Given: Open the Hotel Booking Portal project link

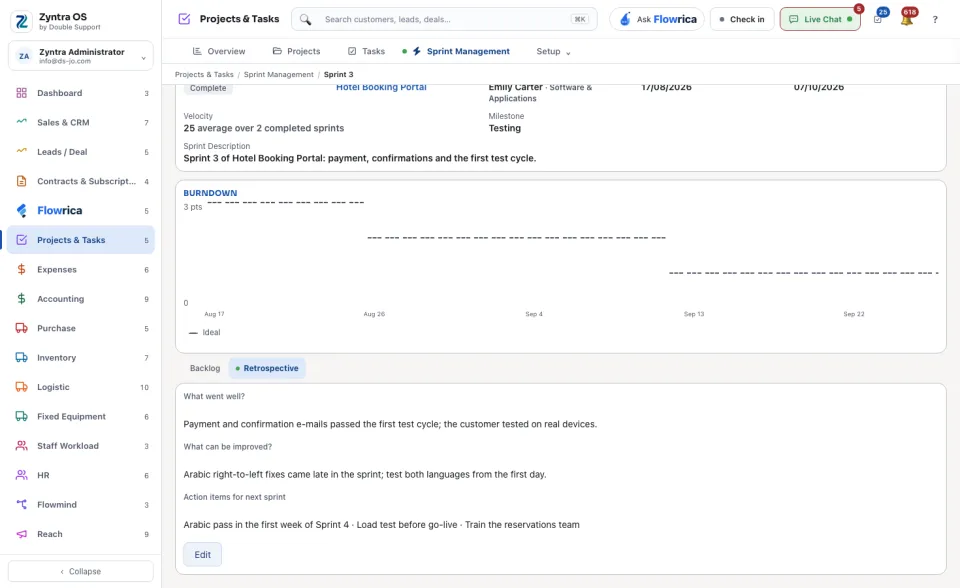Looking at the screenshot, I should (381, 87).
